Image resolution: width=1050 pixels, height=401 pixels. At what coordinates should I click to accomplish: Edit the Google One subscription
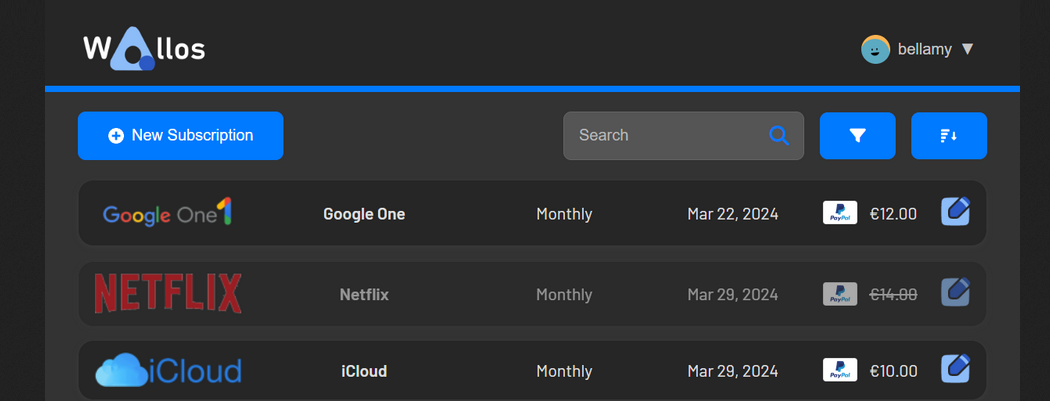point(955,212)
